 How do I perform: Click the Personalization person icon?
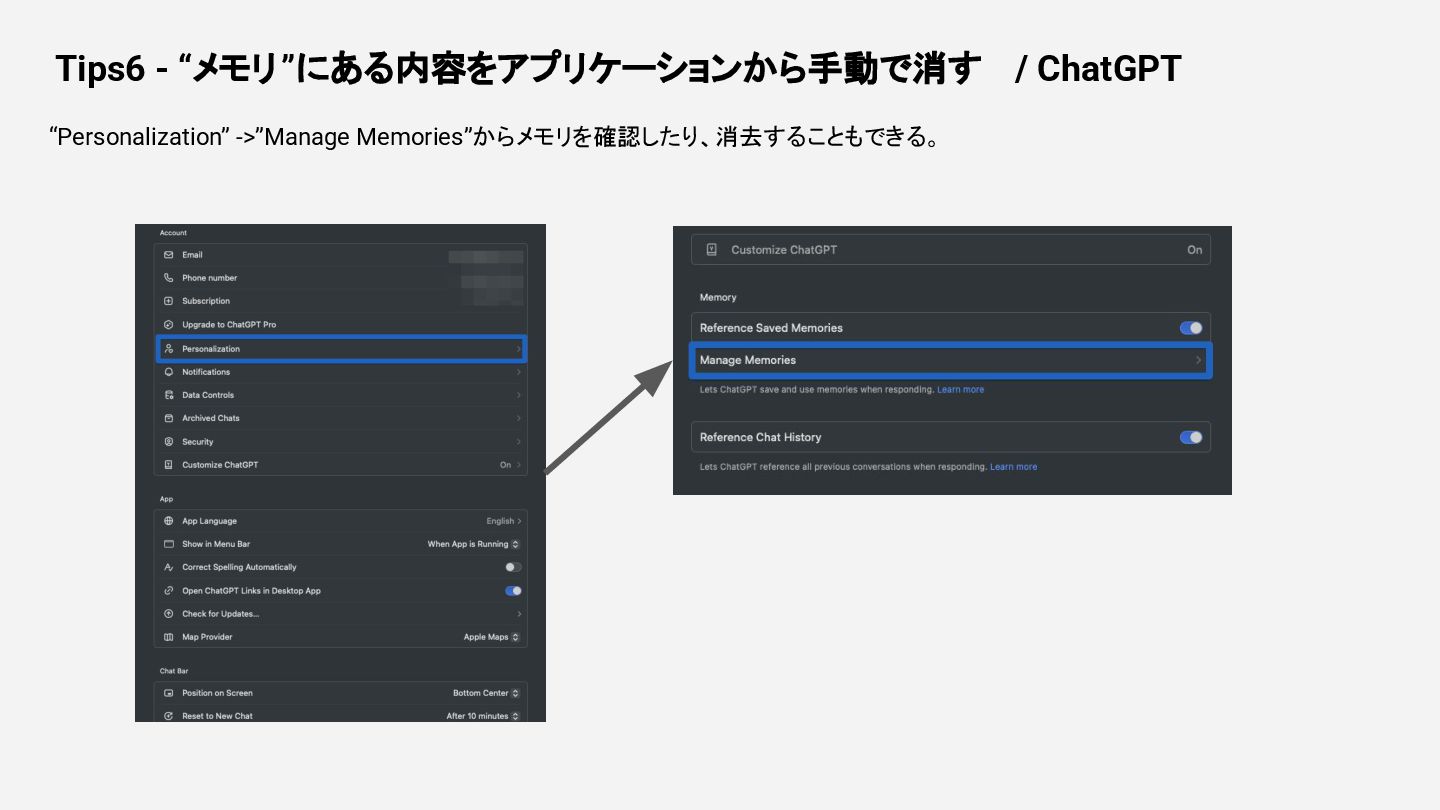[x=169, y=349]
